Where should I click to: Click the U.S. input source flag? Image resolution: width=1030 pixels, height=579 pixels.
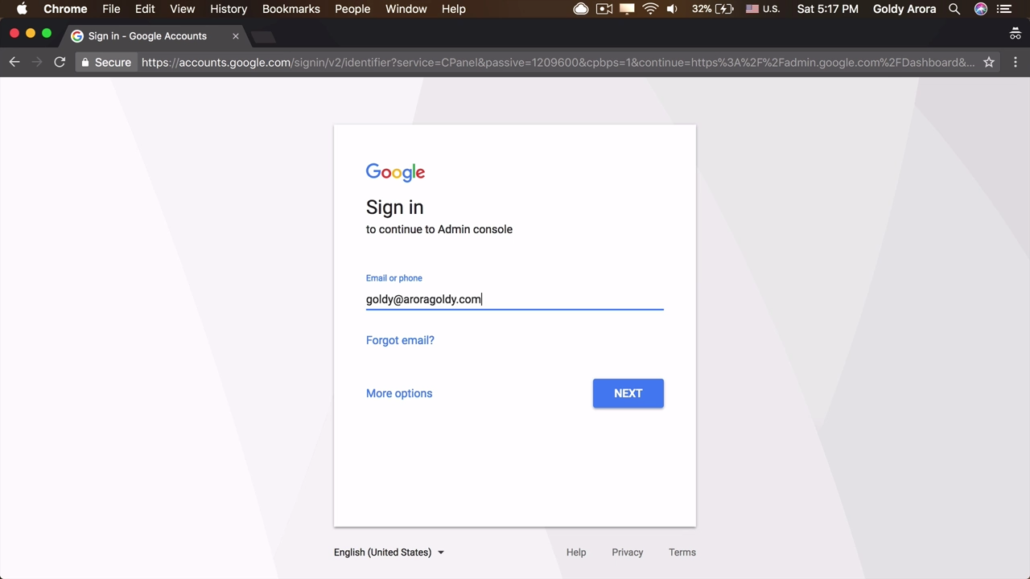(752, 9)
